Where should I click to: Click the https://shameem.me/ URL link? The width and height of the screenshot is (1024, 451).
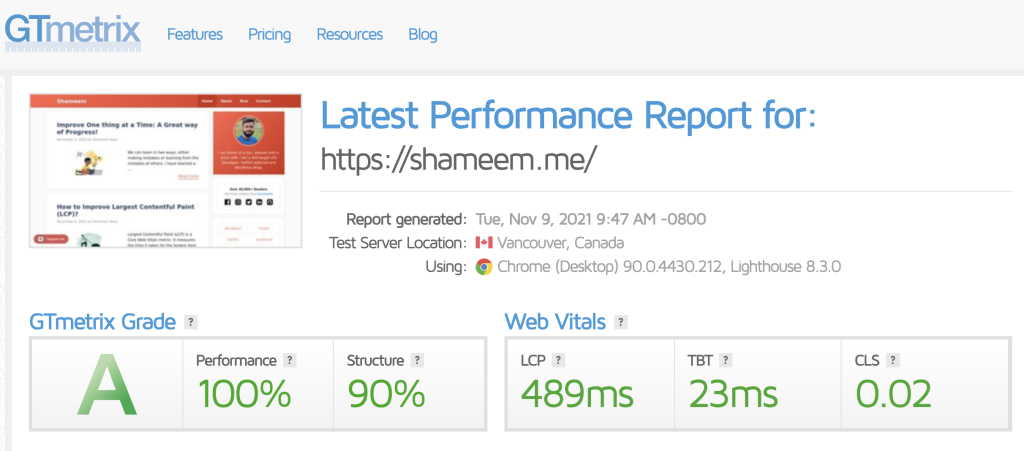[459, 158]
